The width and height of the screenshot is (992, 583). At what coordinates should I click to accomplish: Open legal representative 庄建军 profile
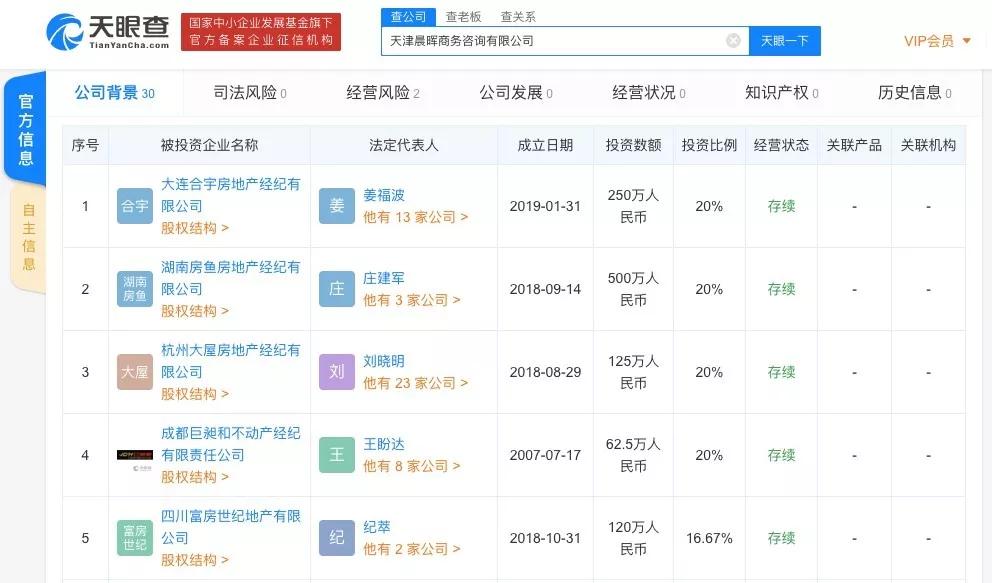[383, 278]
